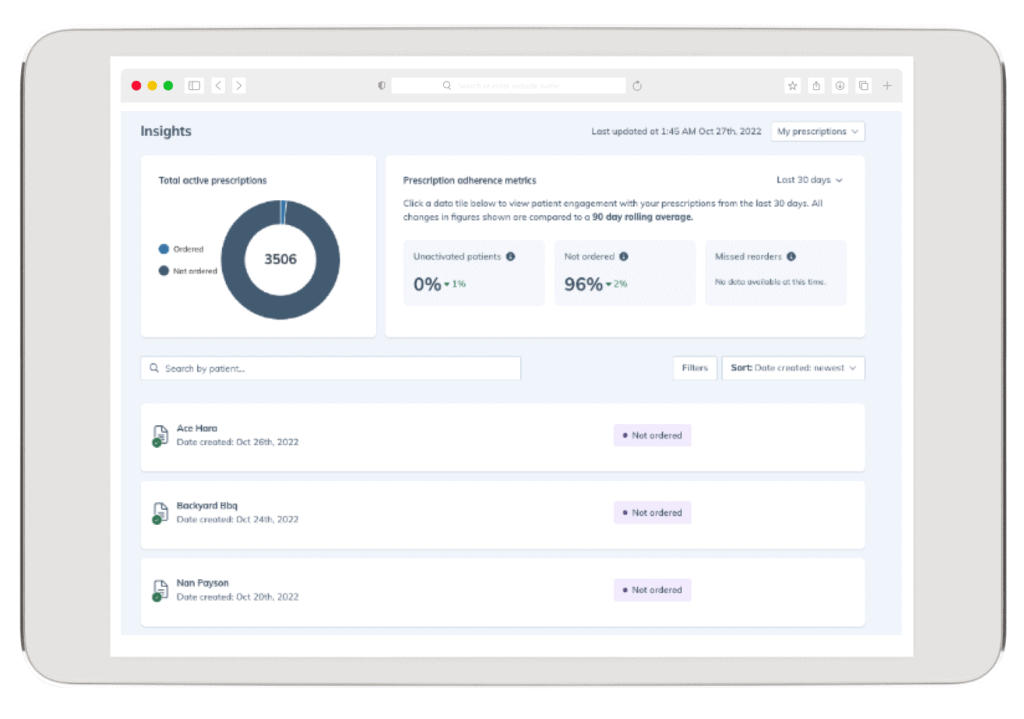Screen dimensions: 1024x719
Task: Add a new tab with the plus icon
Action: coord(888,86)
